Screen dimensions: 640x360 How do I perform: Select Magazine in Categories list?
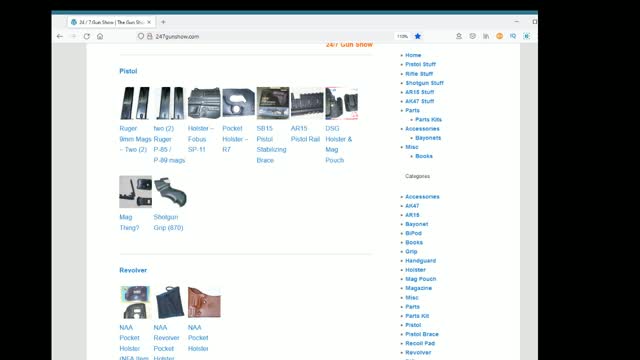click(x=418, y=288)
